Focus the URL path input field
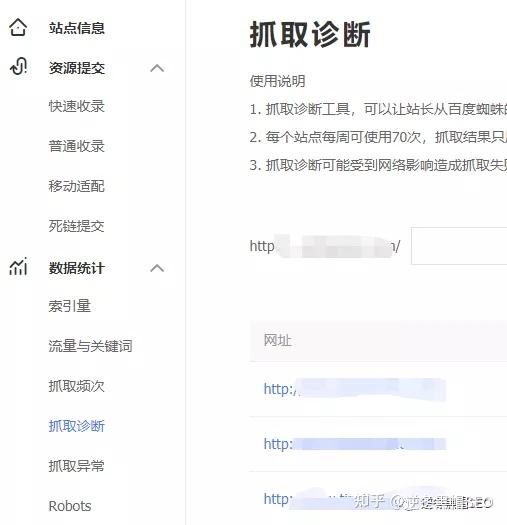The height and width of the screenshot is (525, 507). (x=459, y=246)
